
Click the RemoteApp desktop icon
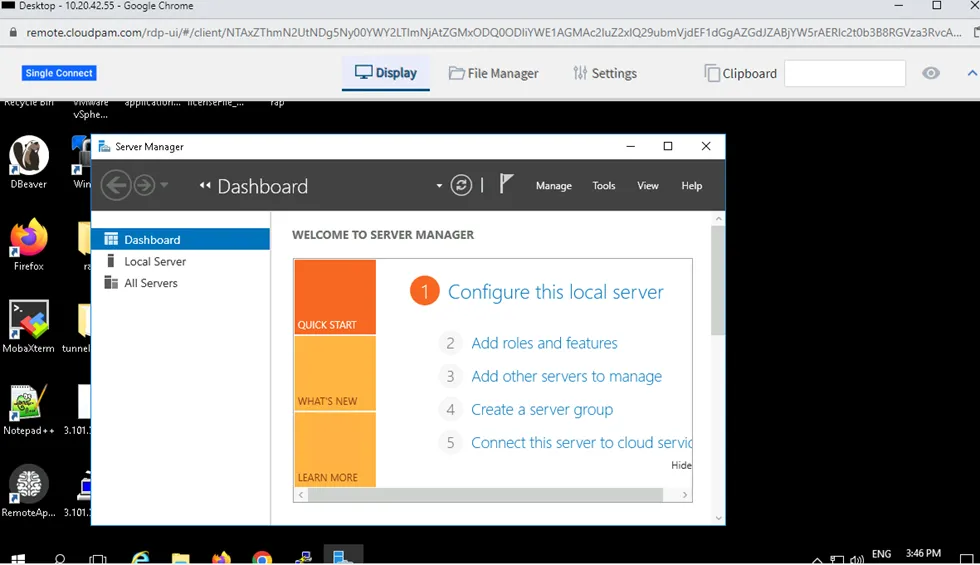point(28,491)
